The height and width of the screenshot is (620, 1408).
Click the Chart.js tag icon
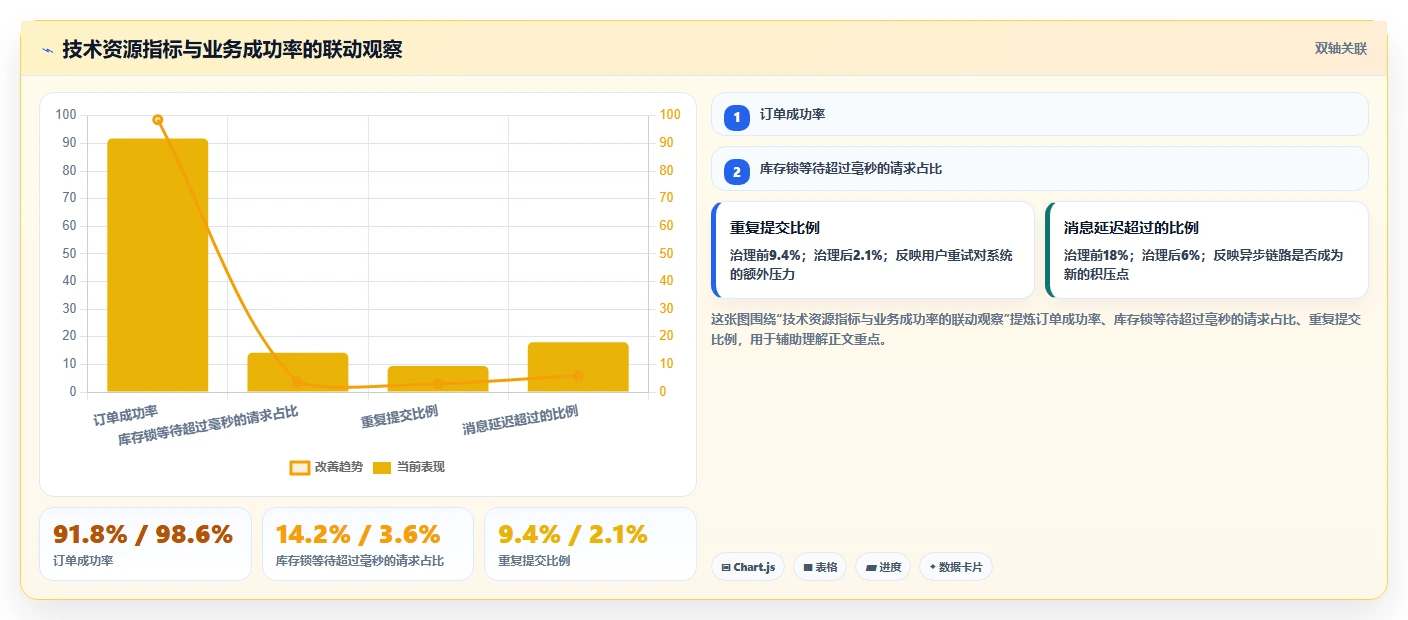pyautogui.click(x=725, y=567)
